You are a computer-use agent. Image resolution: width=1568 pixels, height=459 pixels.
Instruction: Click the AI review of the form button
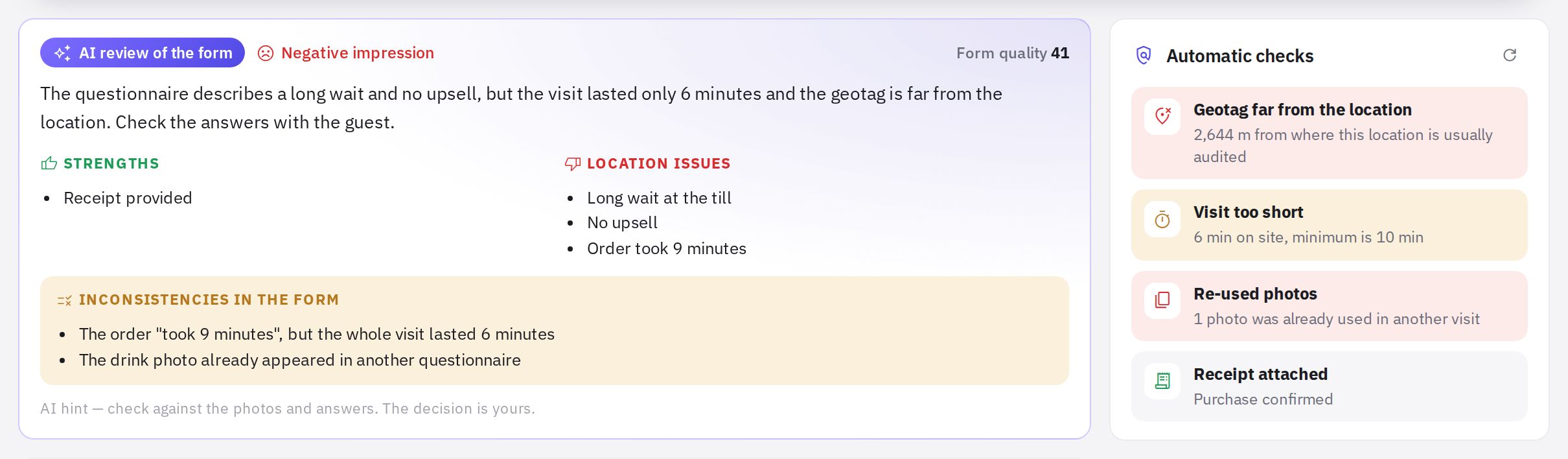[143, 53]
